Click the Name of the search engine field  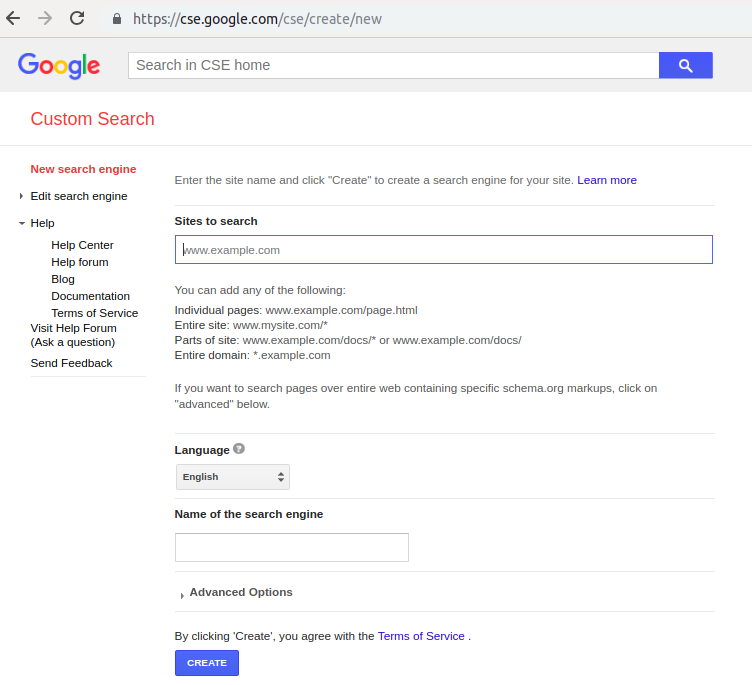292,547
